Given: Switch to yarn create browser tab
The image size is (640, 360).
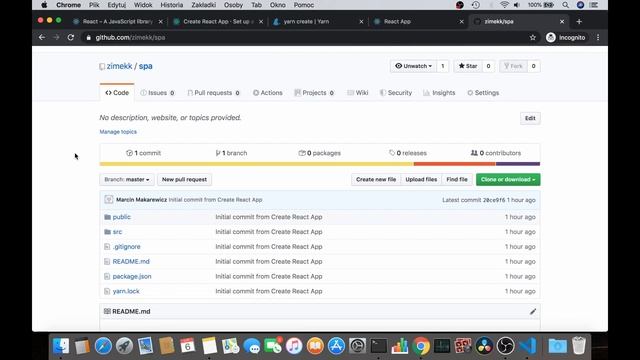Looking at the screenshot, I should (319, 22).
